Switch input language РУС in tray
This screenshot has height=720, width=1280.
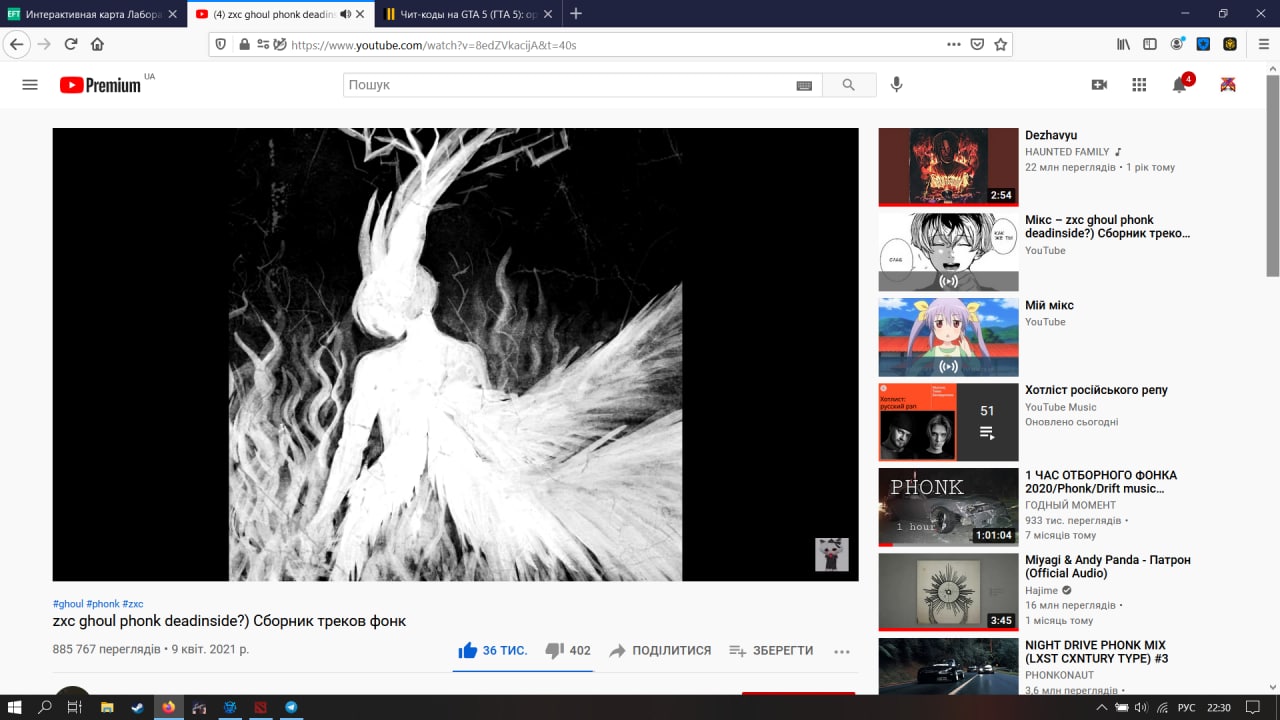coord(1187,708)
